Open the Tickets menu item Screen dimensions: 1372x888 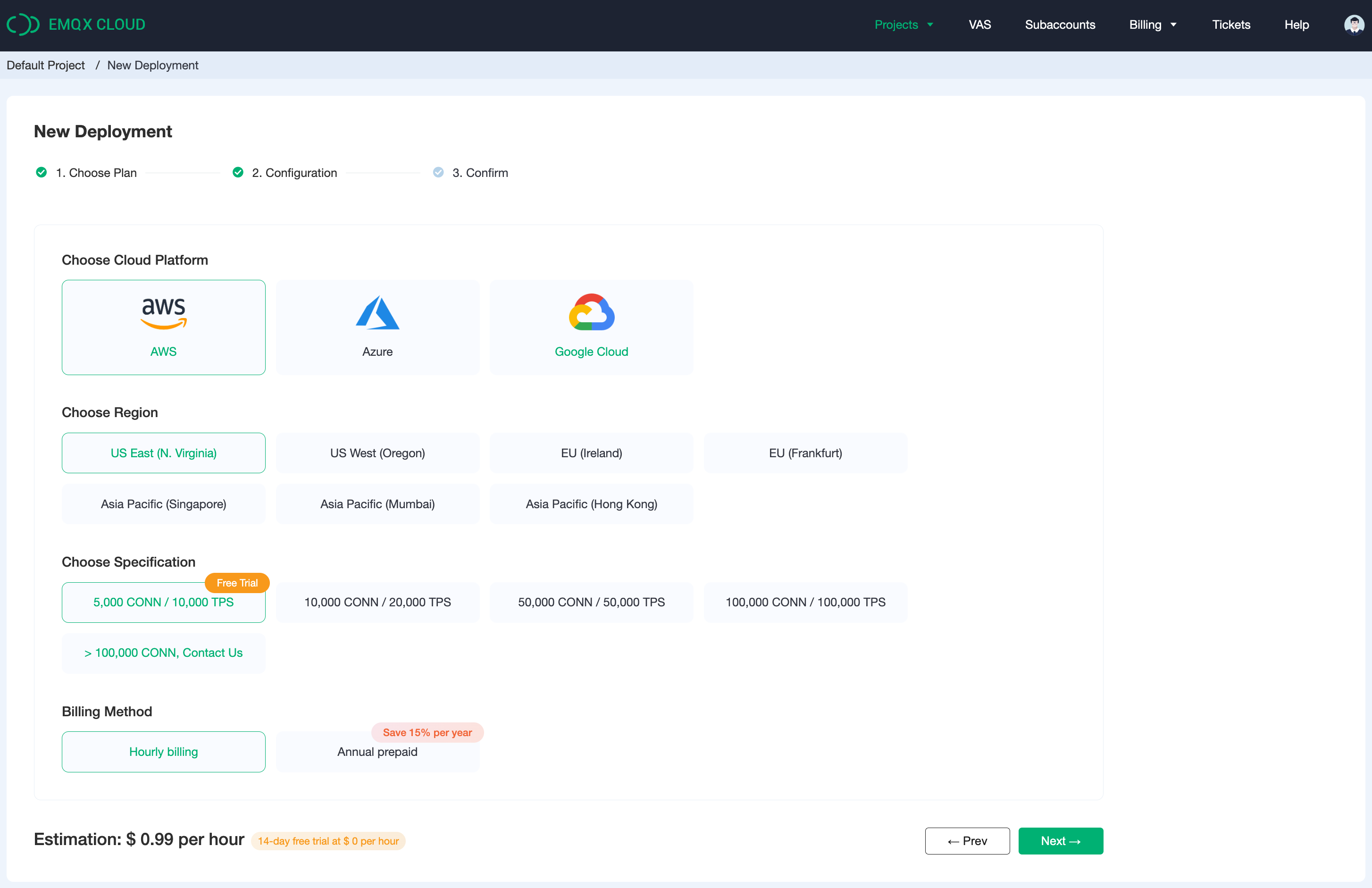pyautogui.click(x=1231, y=25)
